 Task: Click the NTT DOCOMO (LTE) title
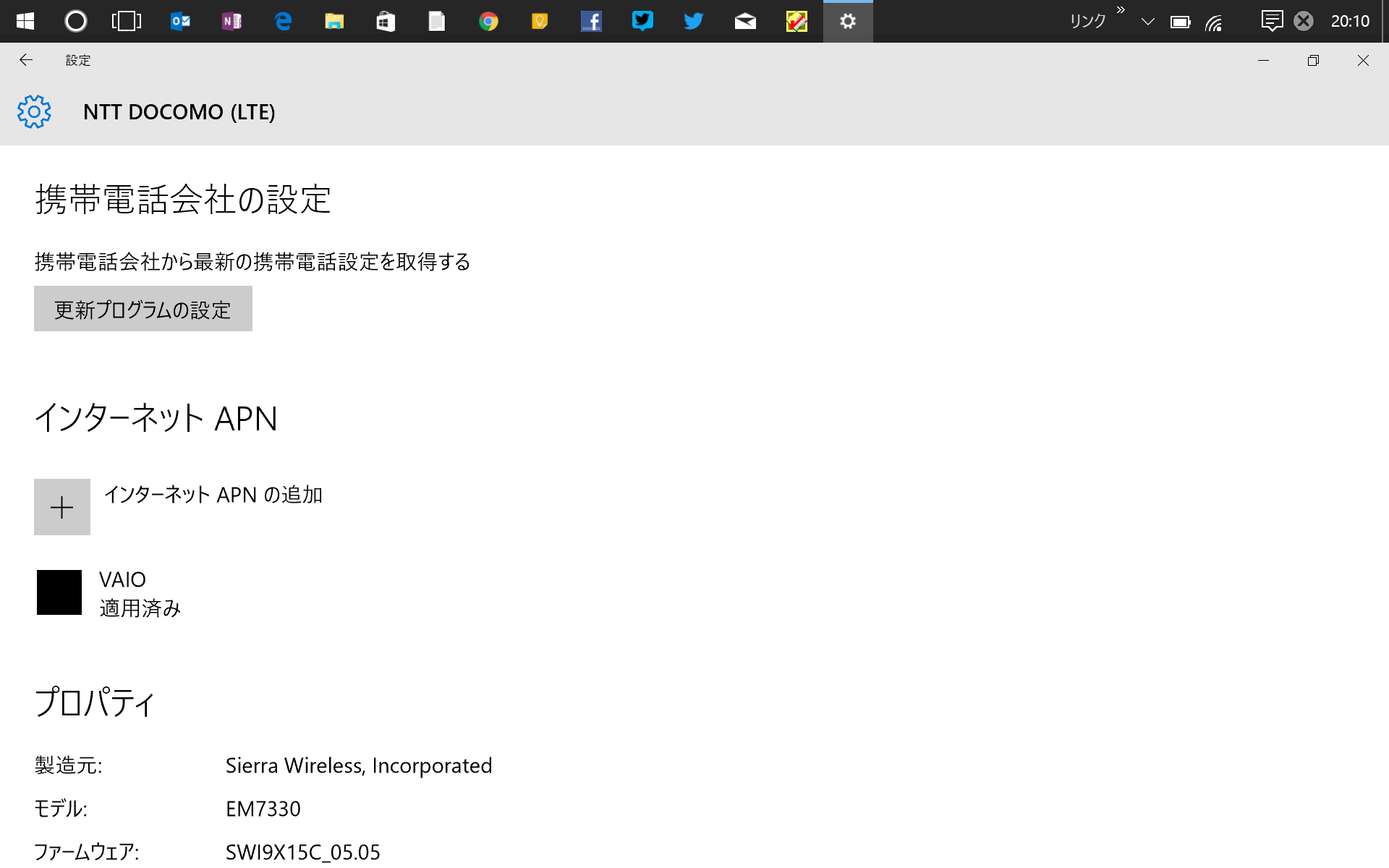pos(179,112)
